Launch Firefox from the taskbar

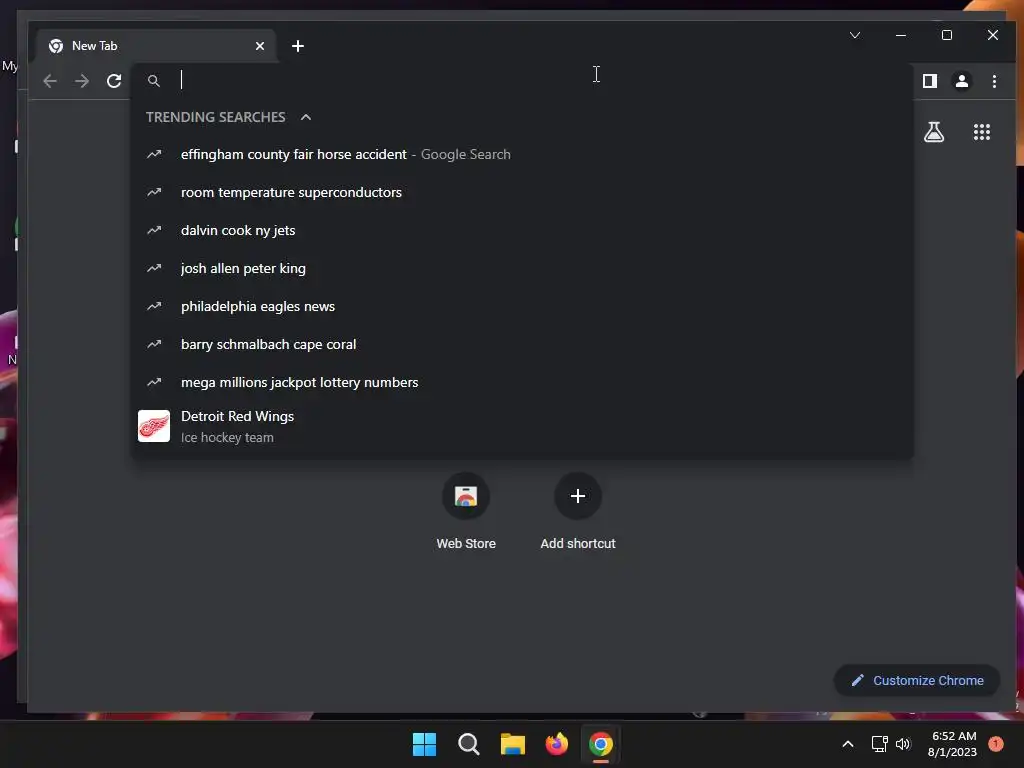(556, 744)
